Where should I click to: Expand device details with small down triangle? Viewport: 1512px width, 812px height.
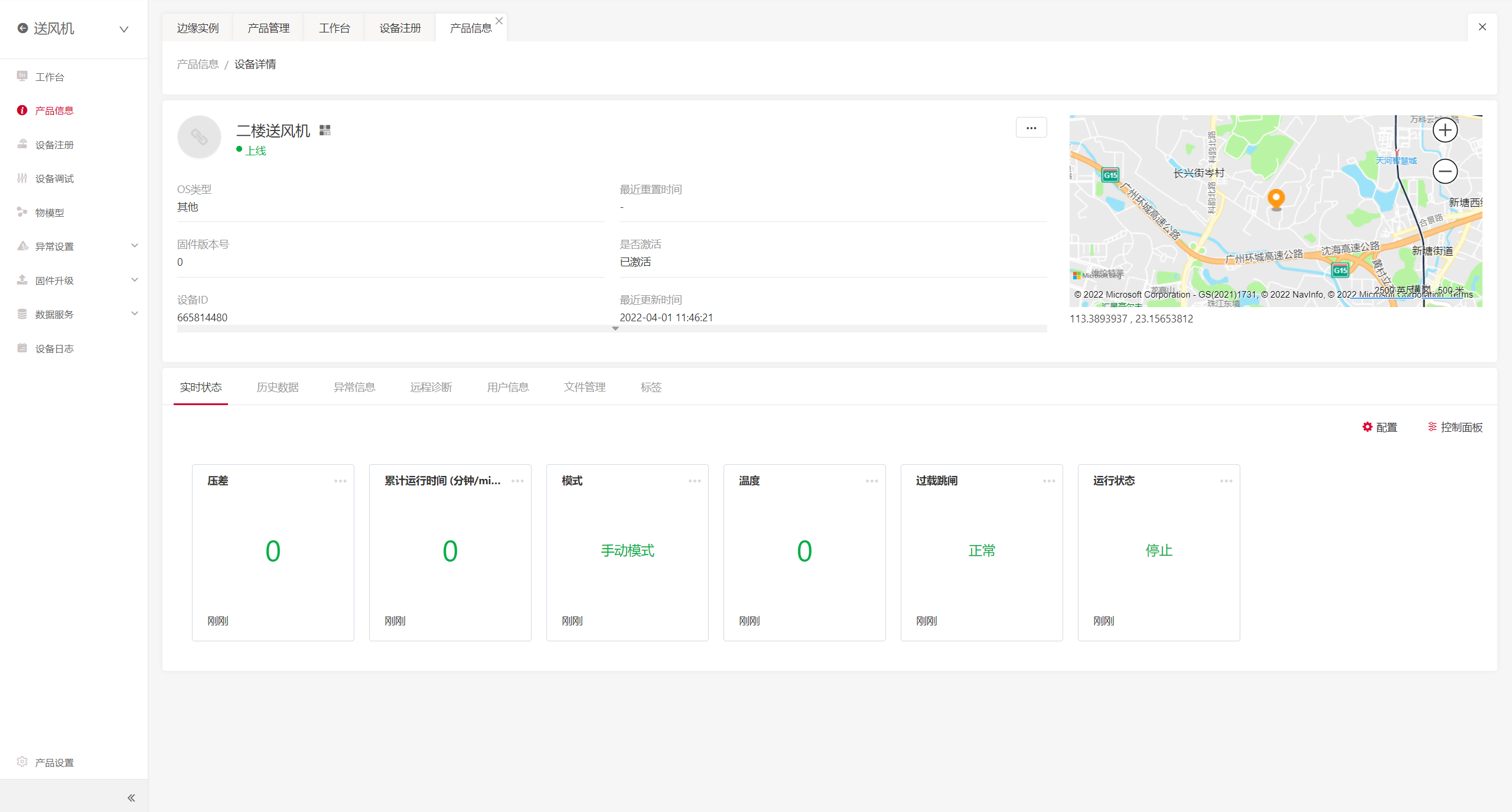pos(615,328)
